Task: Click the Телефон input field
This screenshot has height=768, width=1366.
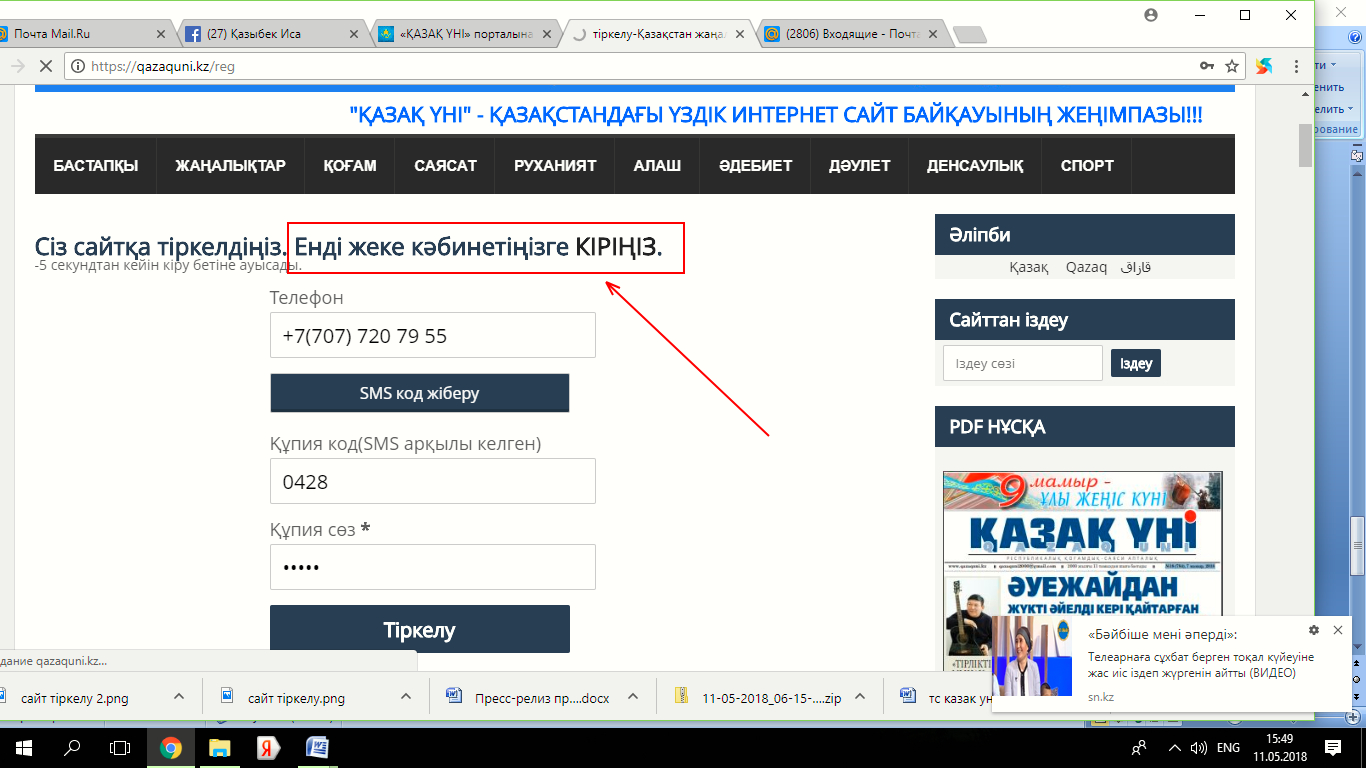Action: [x=433, y=335]
